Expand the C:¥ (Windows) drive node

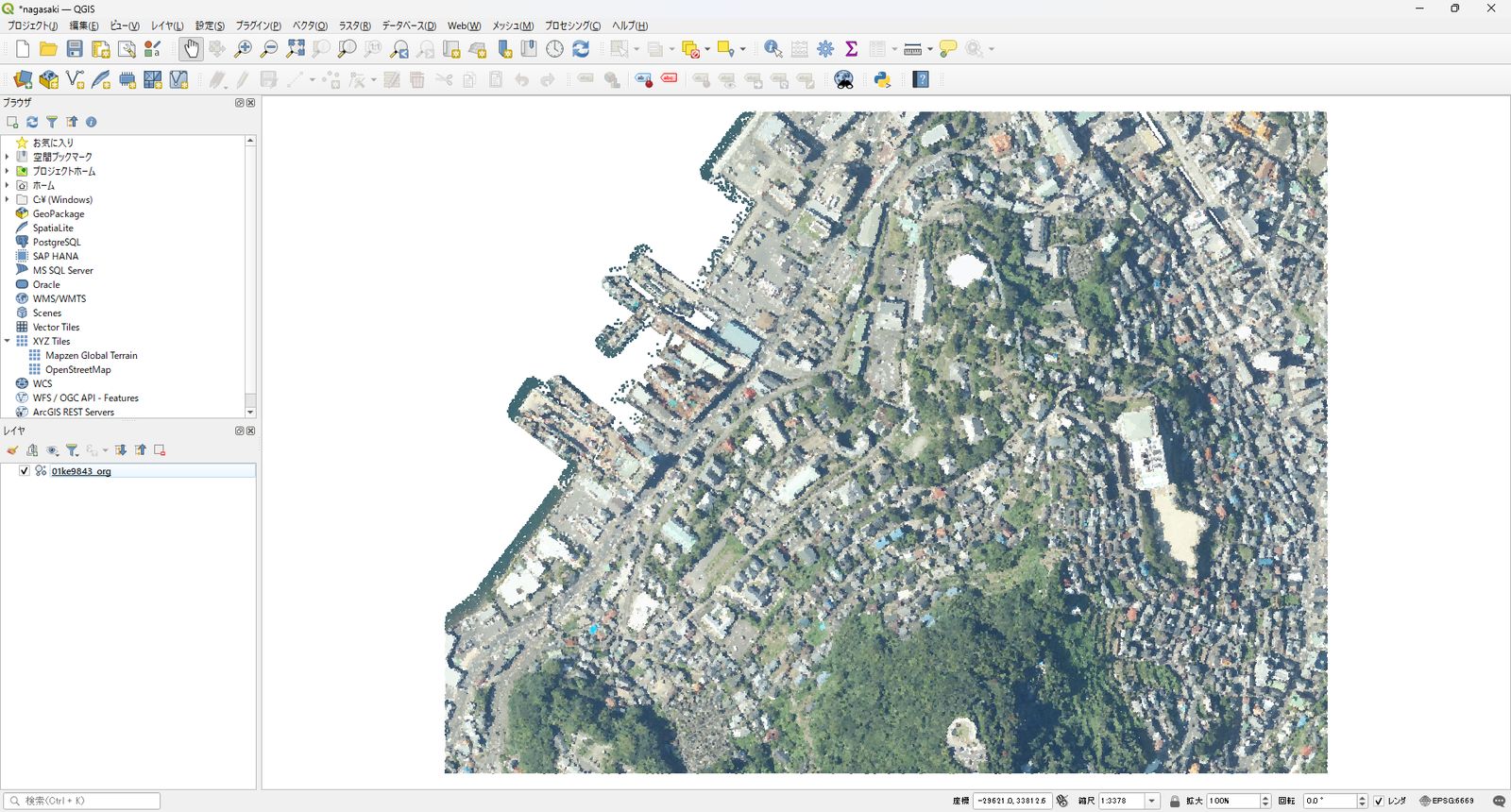8,199
